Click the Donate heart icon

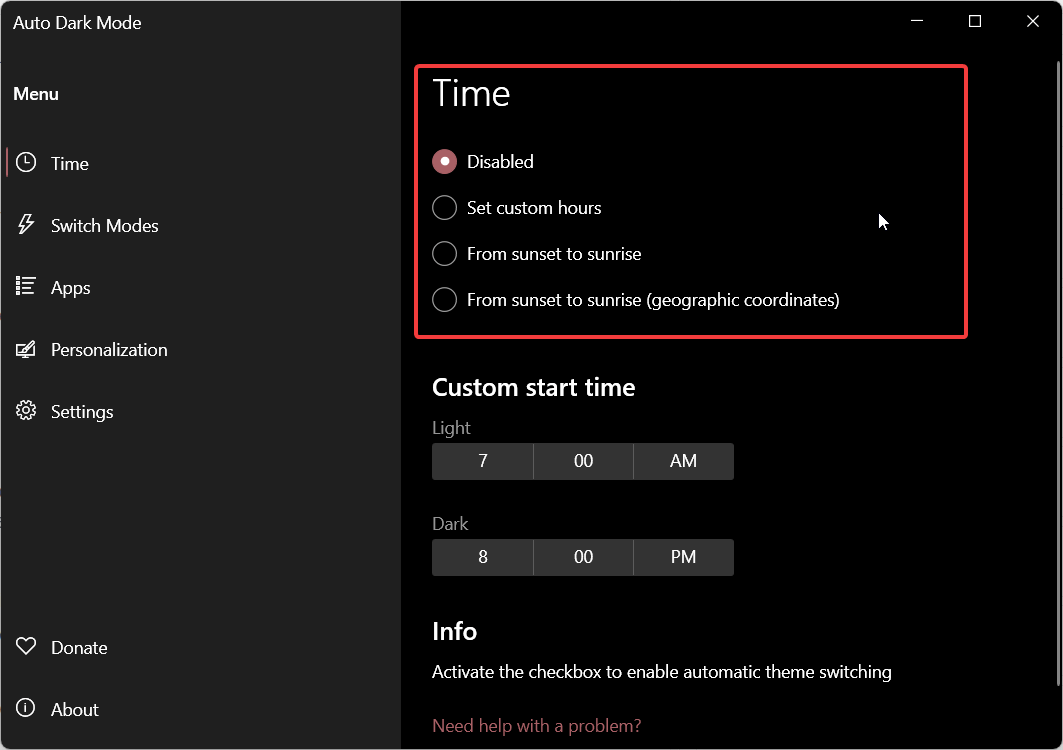26,646
